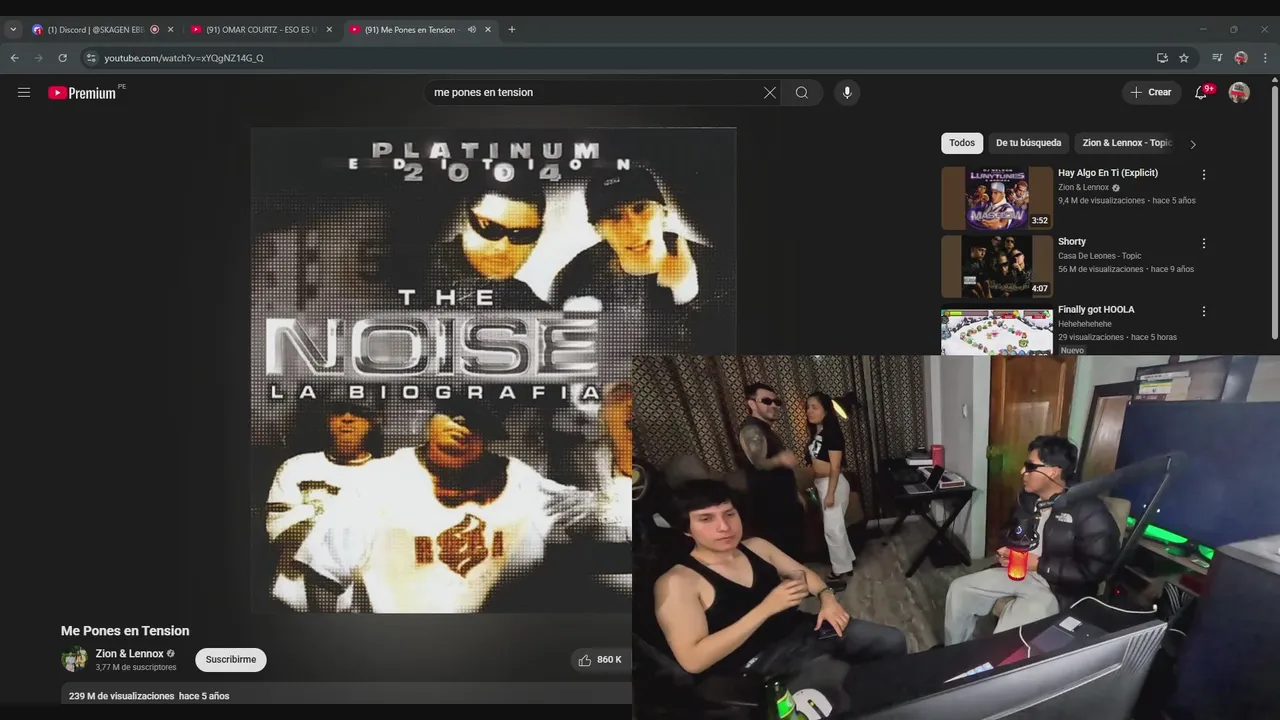View site information icon in address bar
Screen dimensions: 1280x720
tap(91, 58)
